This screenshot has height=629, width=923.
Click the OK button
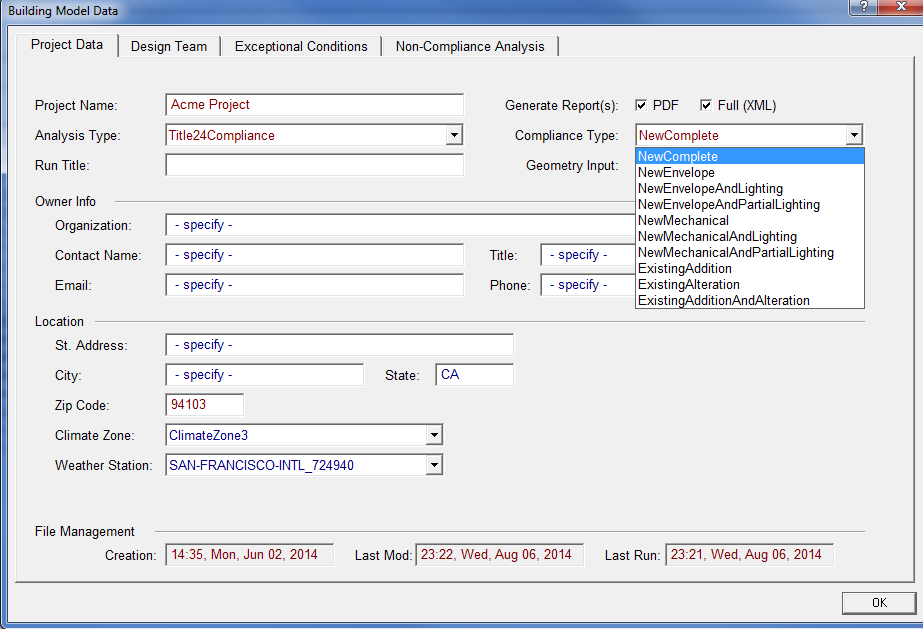[878, 602]
